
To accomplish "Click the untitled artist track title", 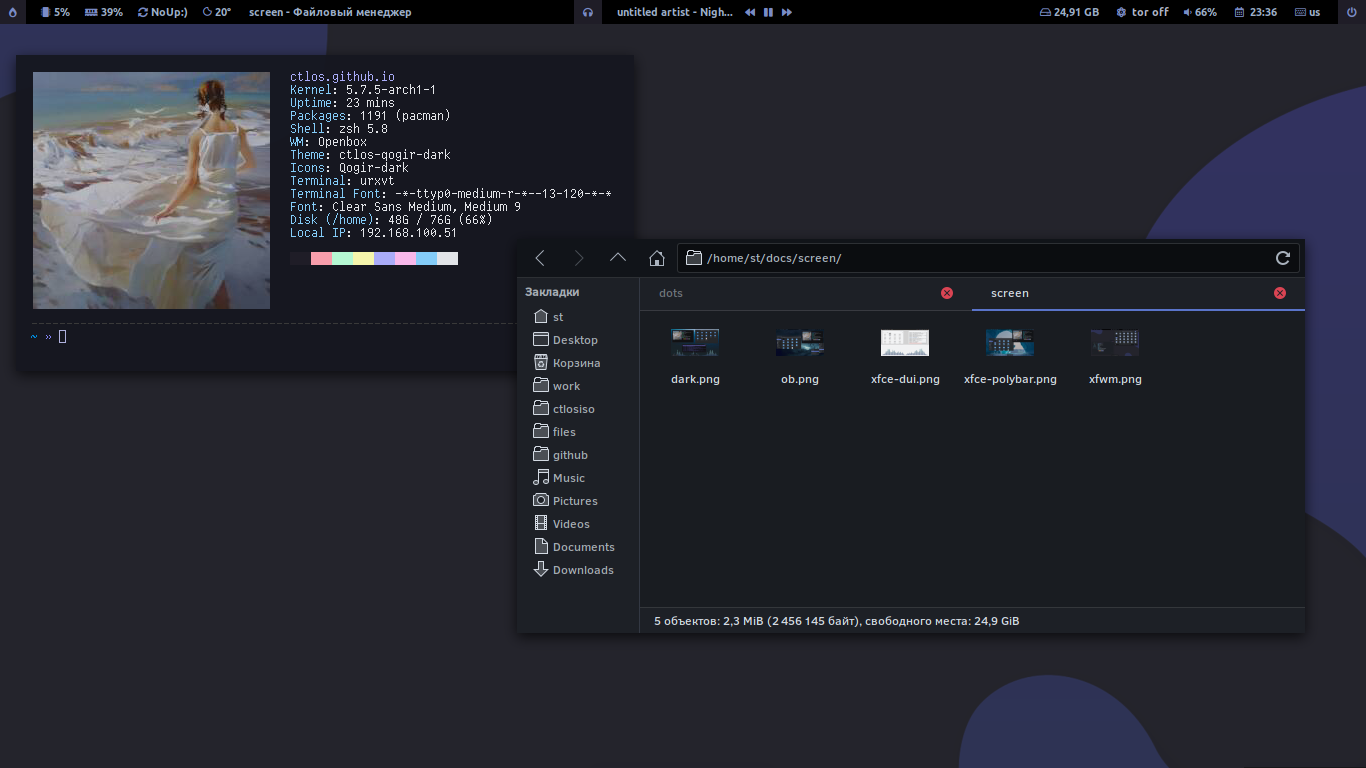I will pos(675,12).
